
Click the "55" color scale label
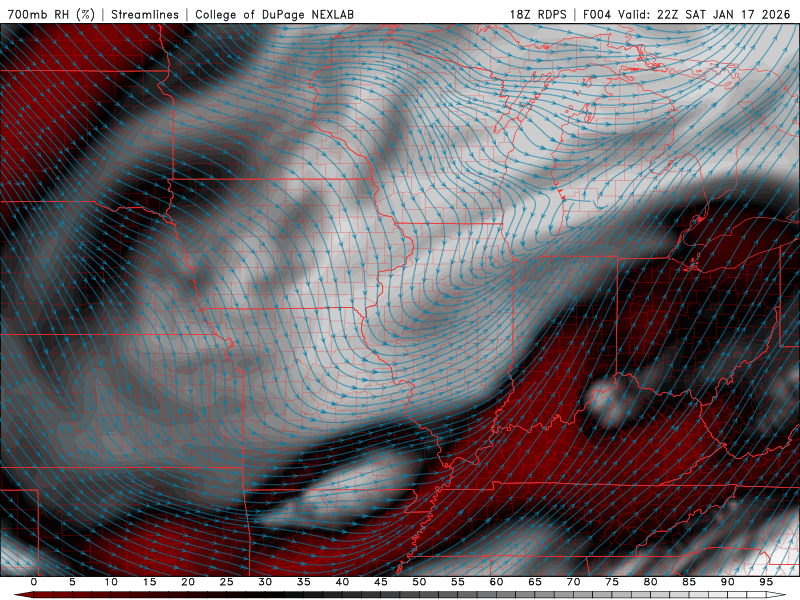[458, 582]
